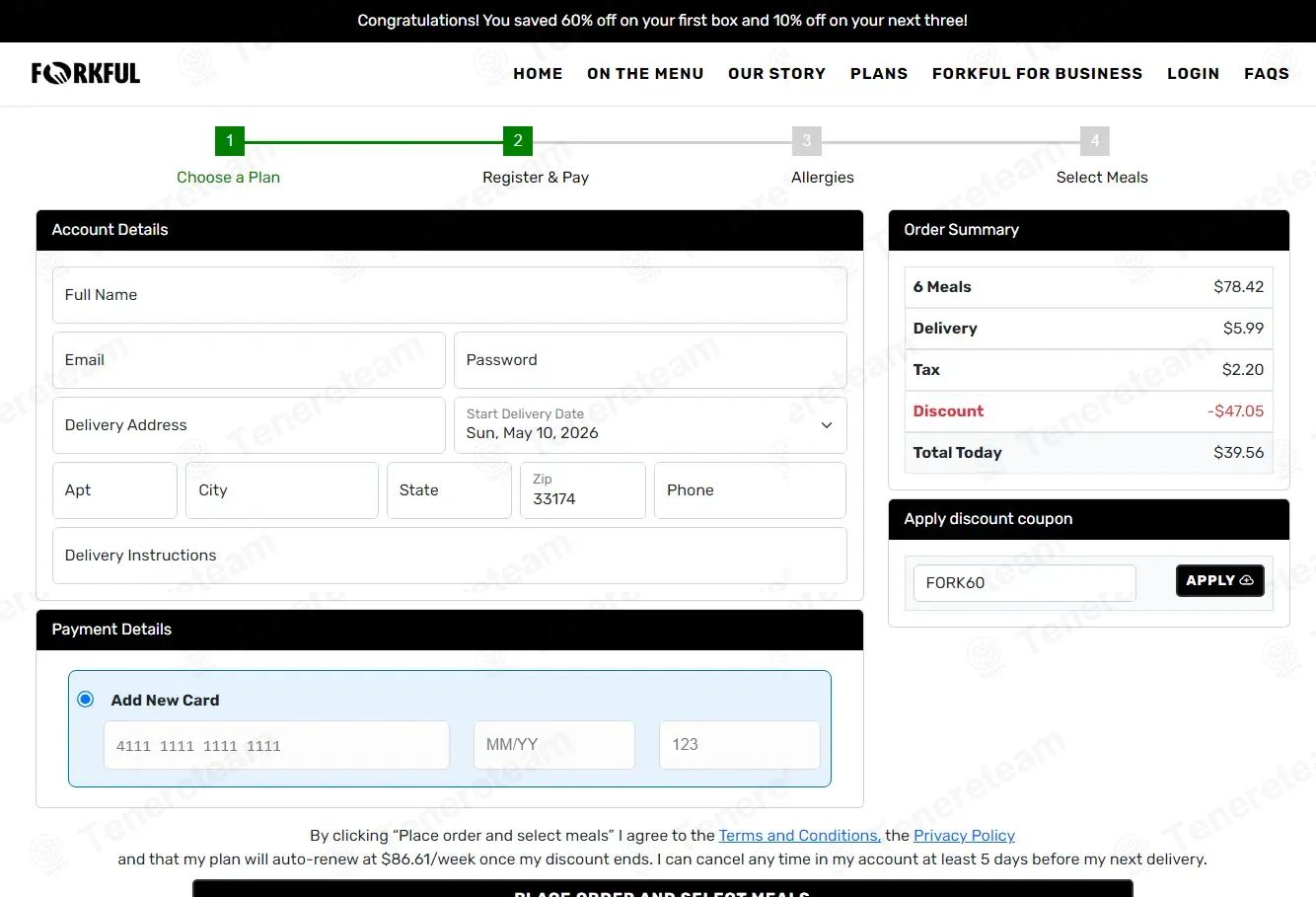Click the Tax amount $2.20

(x=1243, y=370)
